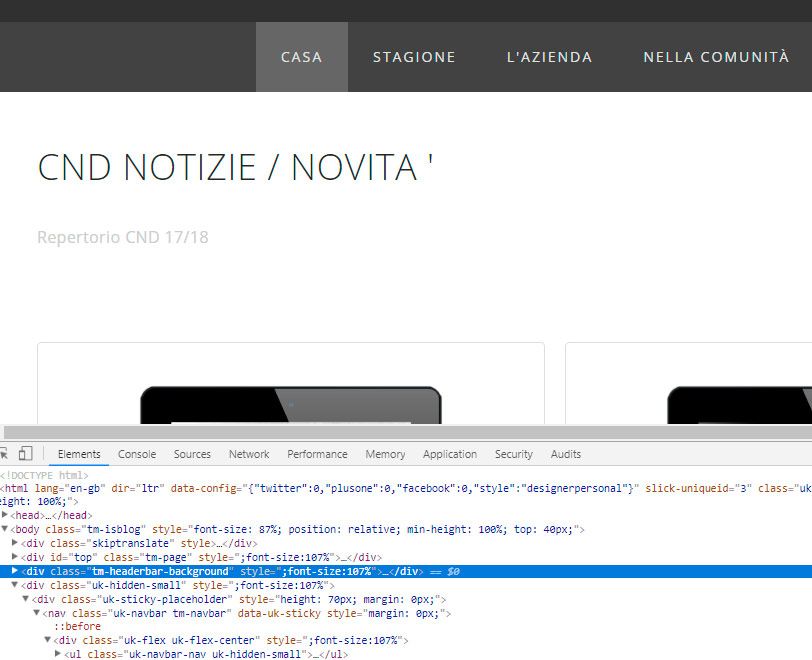Open the L'AZIENDA navigation menu item
812x660 pixels.
549,57
